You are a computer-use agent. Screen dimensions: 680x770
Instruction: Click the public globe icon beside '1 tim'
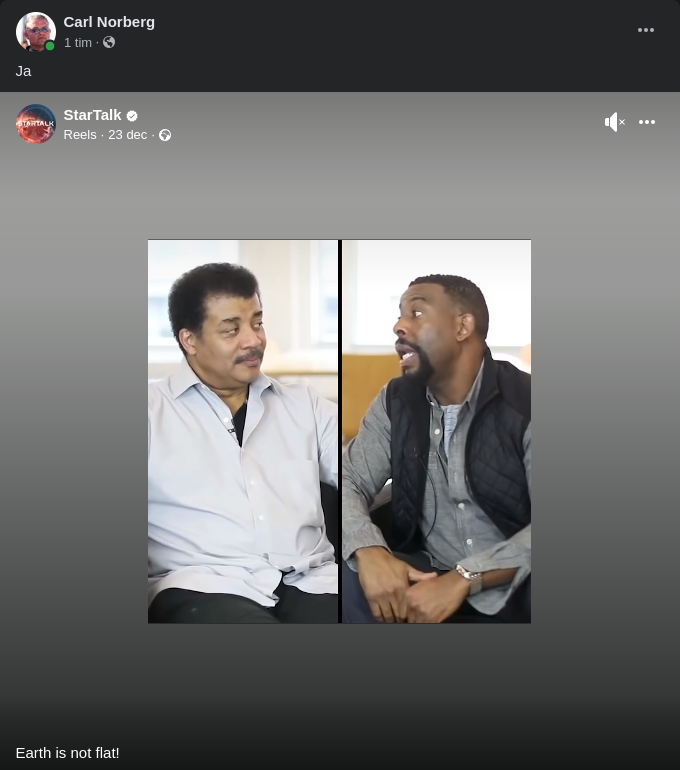click(x=109, y=43)
